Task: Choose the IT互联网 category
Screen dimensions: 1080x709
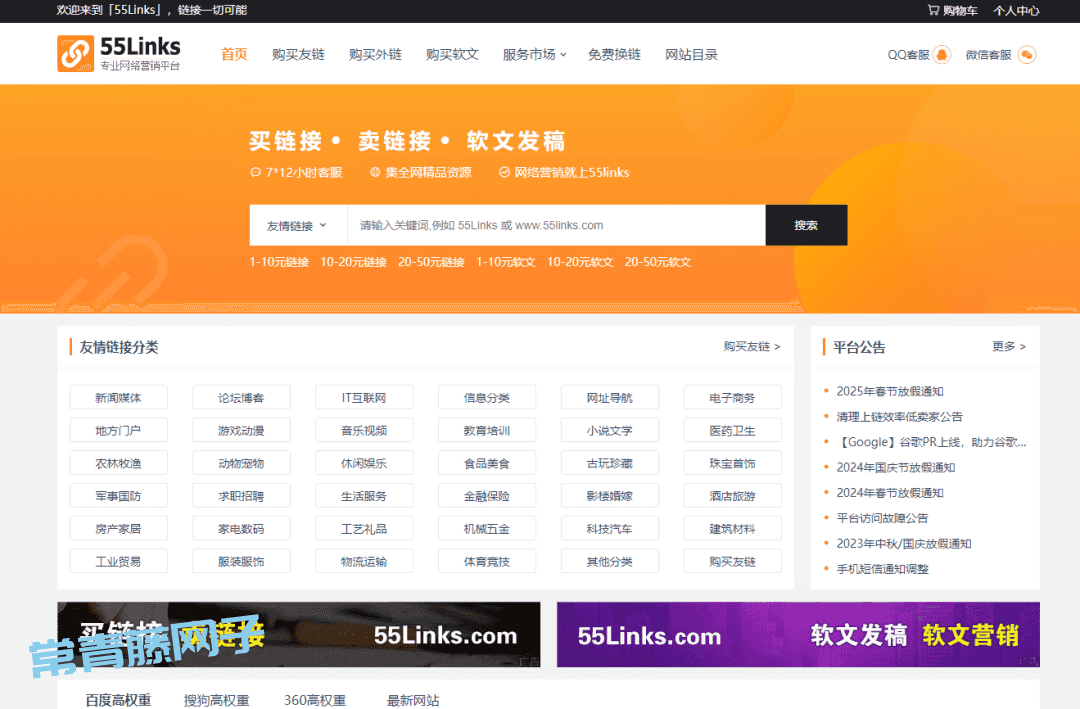Action: pos(364,398)
